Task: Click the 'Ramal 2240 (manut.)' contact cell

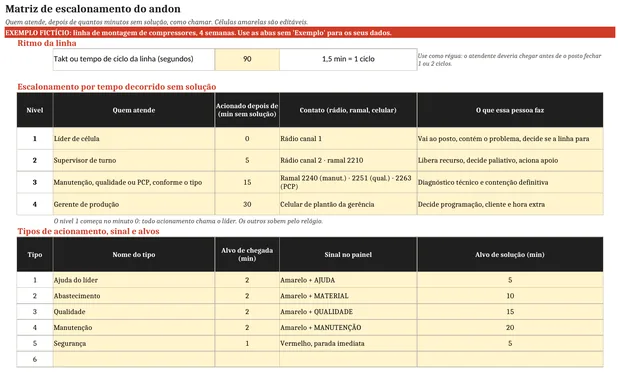Action: (348, 182)
